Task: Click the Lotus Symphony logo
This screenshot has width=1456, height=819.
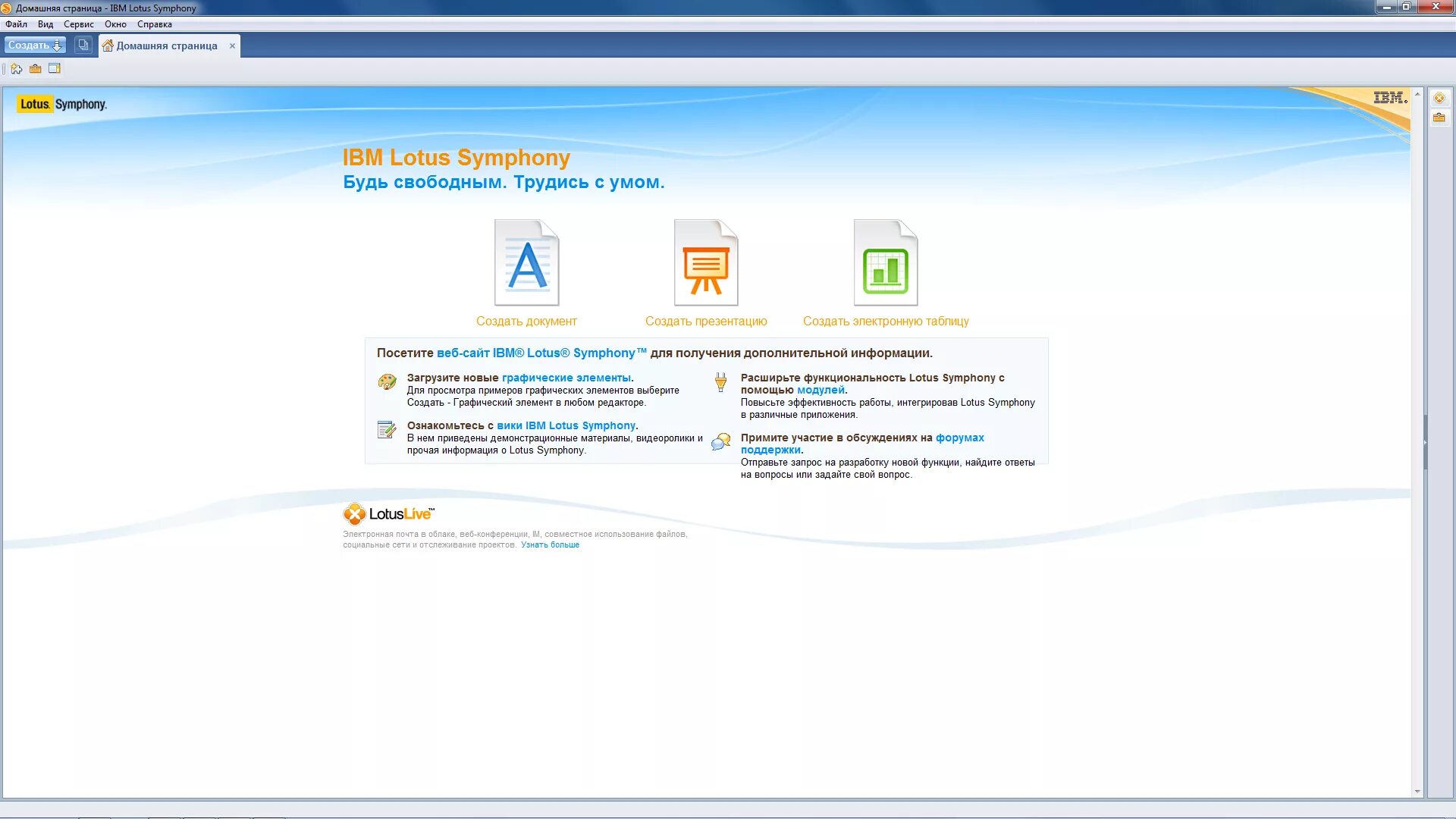Action: point(62,105)
